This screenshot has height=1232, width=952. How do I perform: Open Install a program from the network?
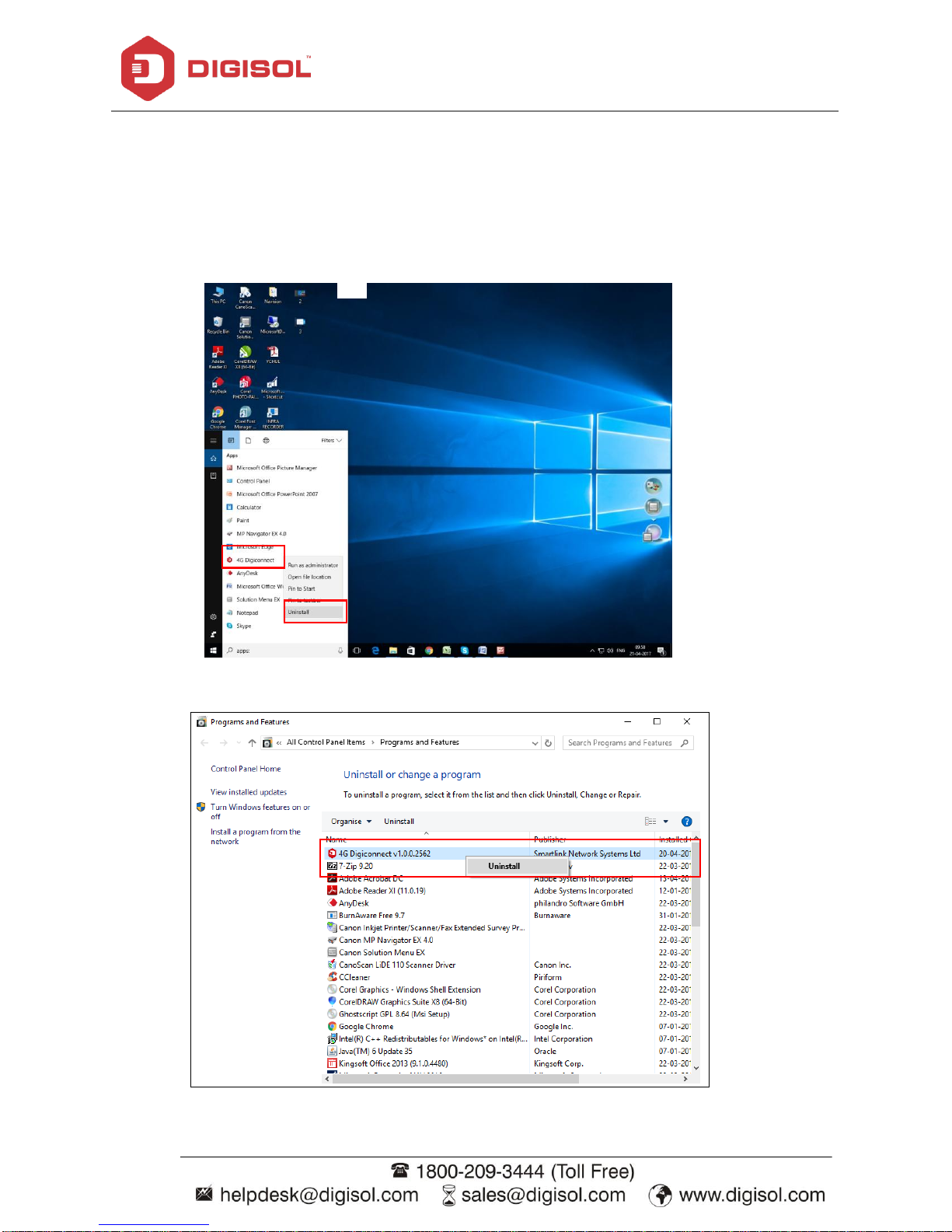tap(255, 836)
